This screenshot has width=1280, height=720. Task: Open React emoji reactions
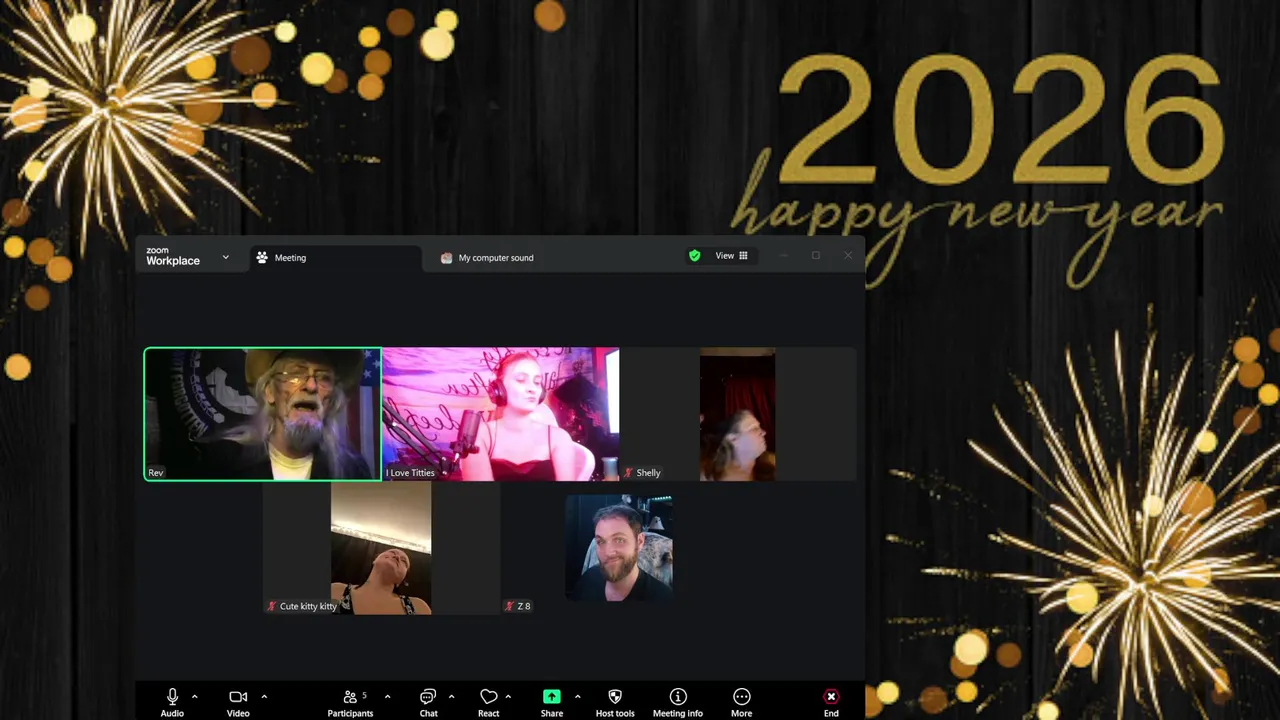pos(488,702)
